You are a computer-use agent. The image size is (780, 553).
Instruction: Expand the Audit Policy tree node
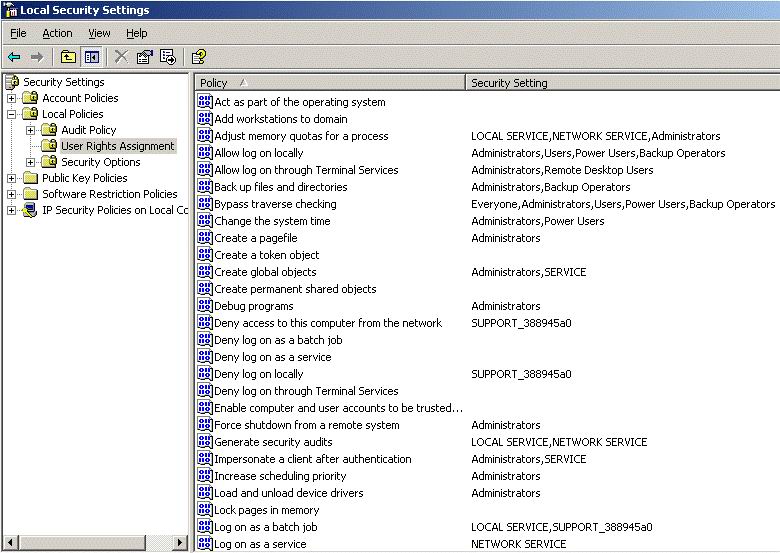[30, 130]
